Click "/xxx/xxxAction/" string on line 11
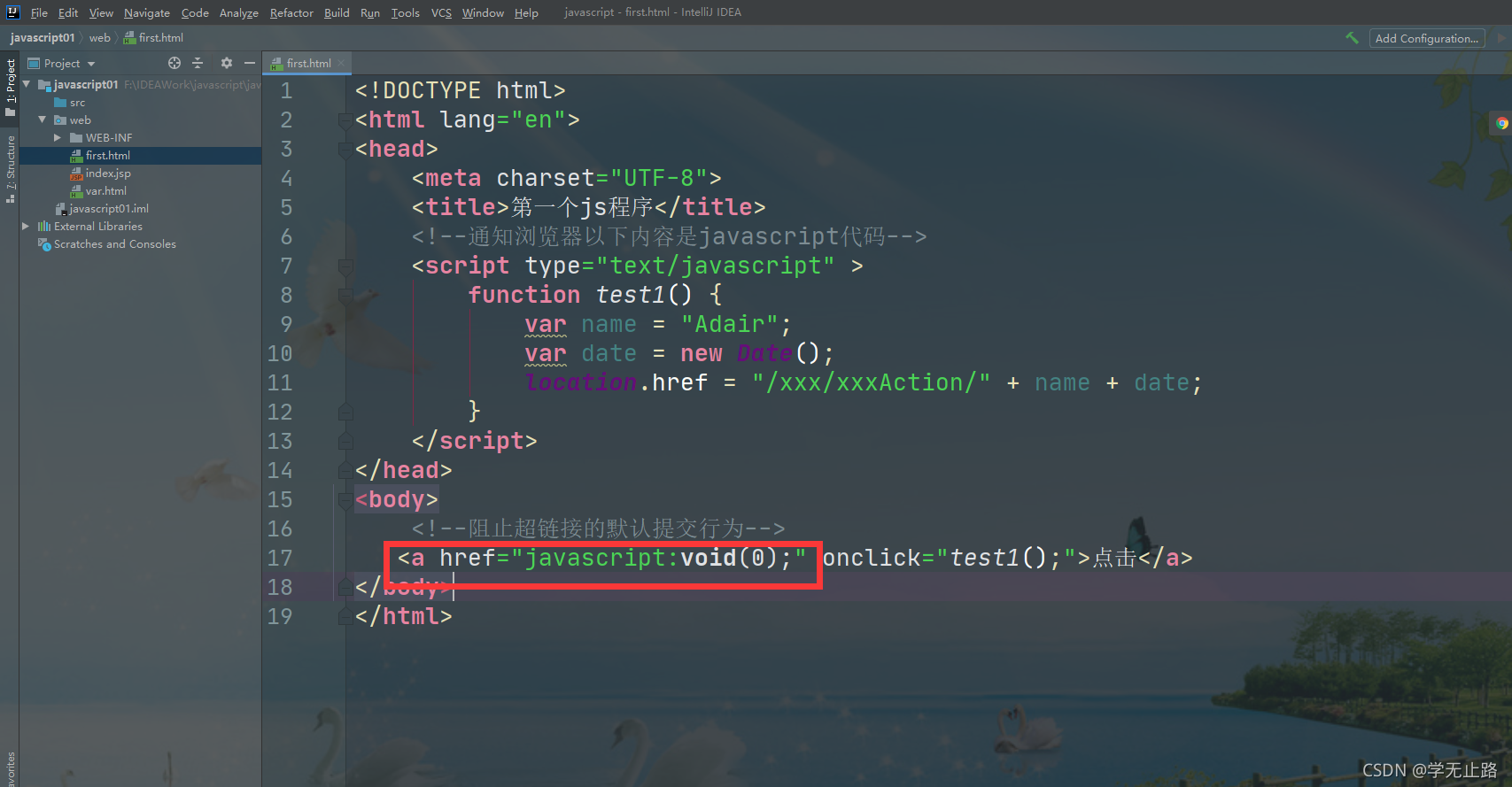Image resolution: width=1512 pixels, height=787 pixels. point(871,382)
